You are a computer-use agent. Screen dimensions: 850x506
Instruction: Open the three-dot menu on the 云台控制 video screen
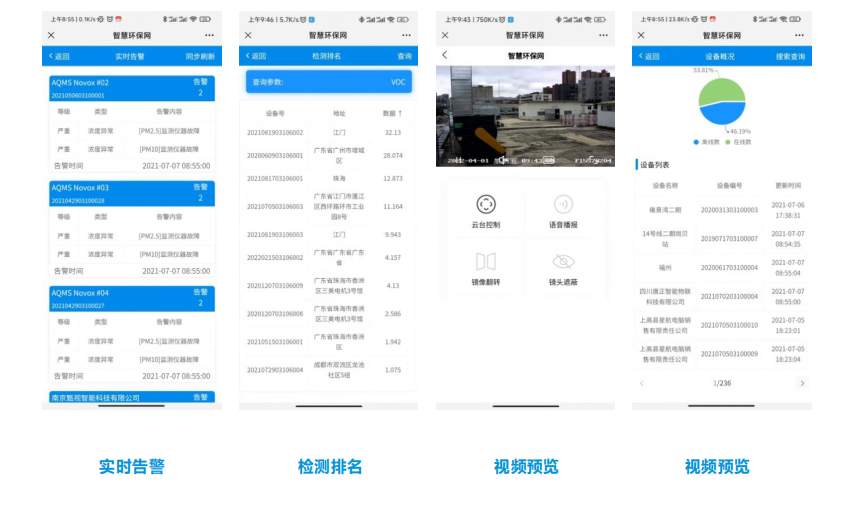[603, 35]
